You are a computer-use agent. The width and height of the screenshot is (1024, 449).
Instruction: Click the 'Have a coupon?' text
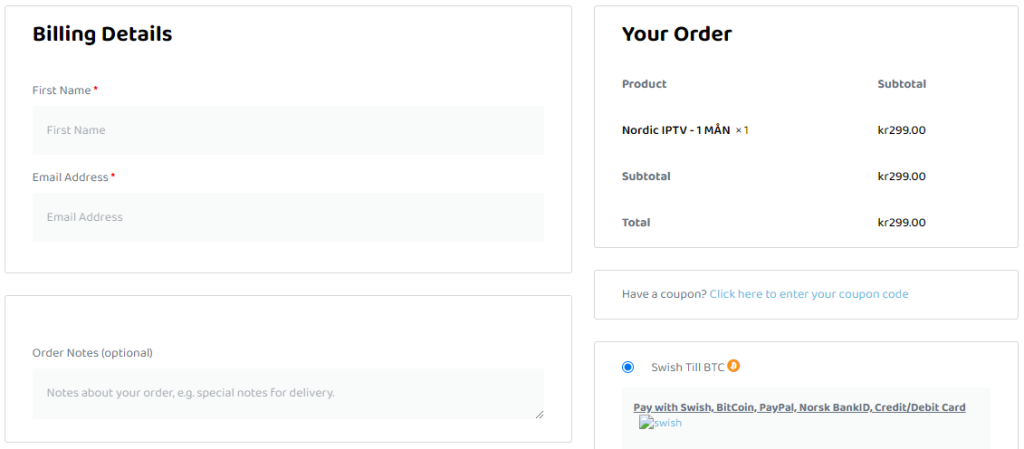click(664, 294)
